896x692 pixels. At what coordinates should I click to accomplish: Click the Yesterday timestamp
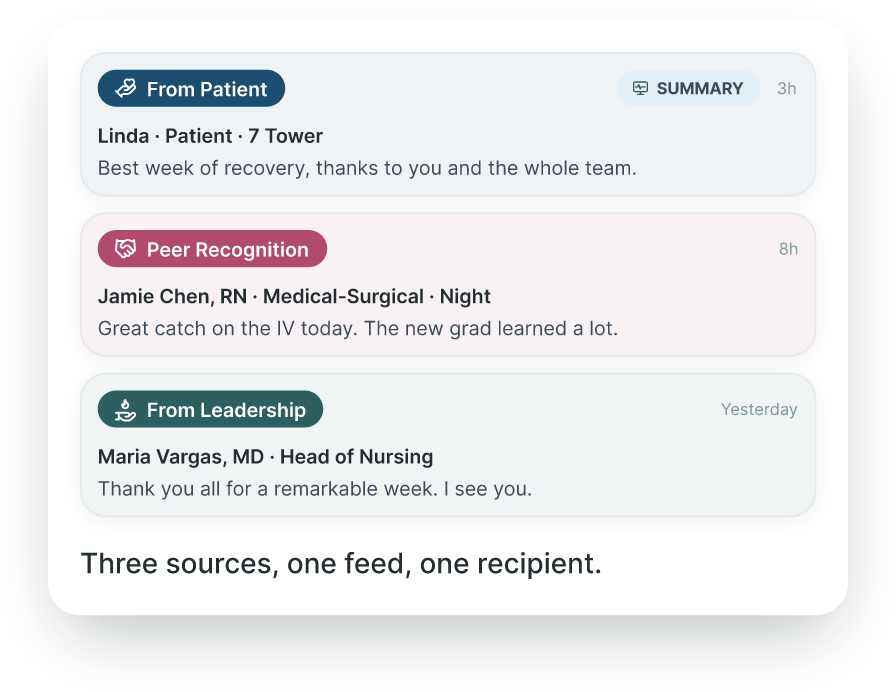click(759, 409)
